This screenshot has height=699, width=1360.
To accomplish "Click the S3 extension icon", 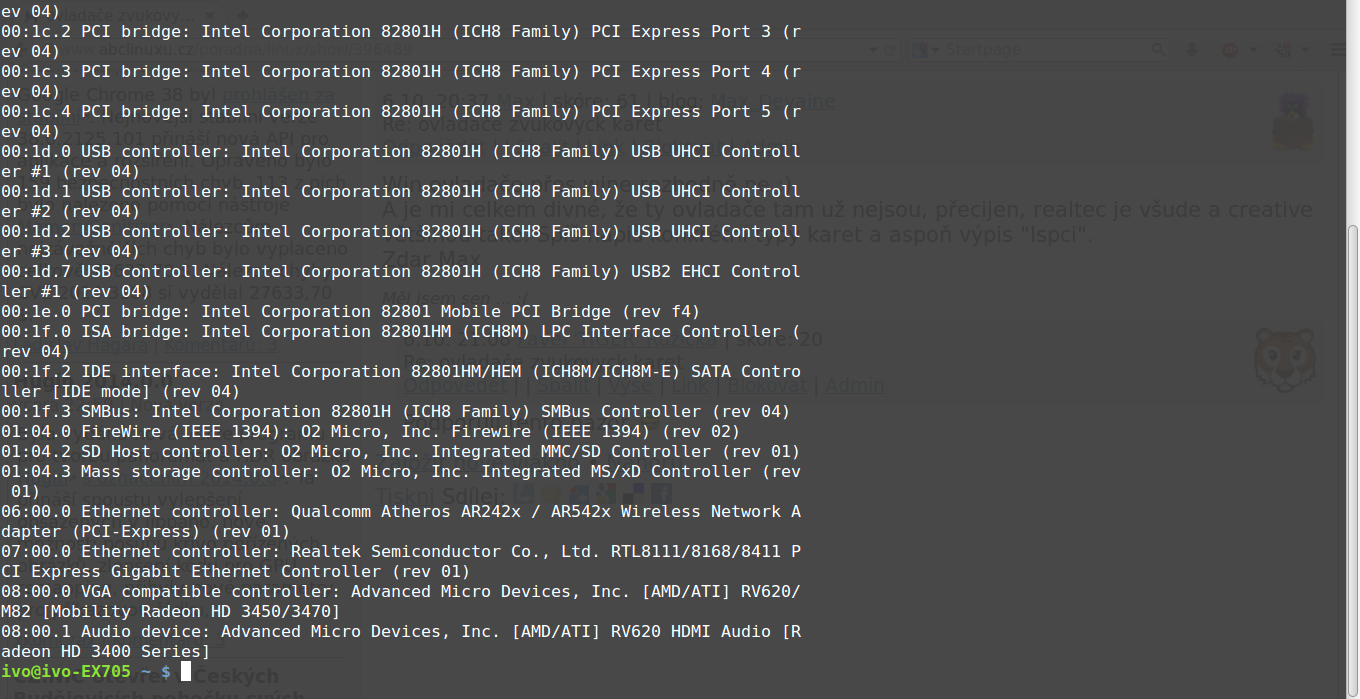I will coord(1281,49).
